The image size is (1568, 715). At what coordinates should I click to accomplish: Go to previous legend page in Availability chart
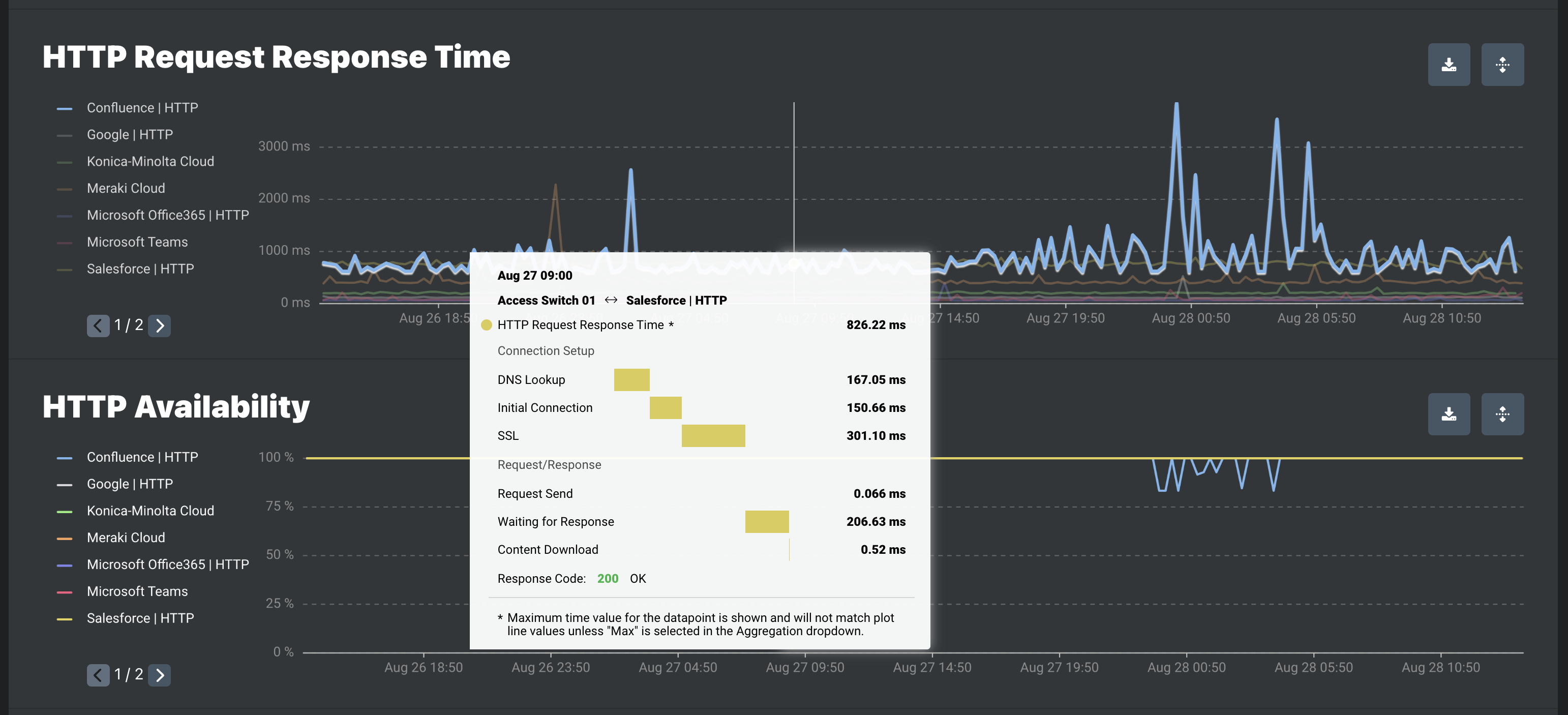[x=98, y=675]
